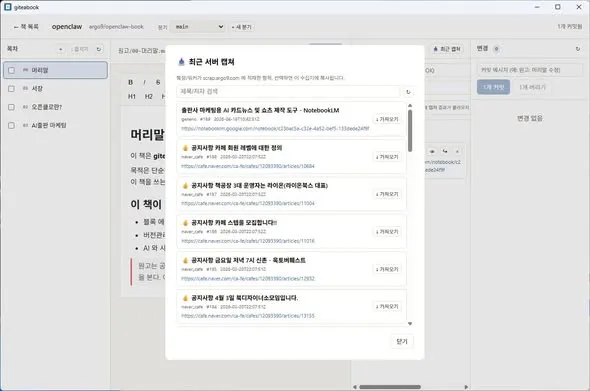Open the cafe article 11016 link
590x391 pixels.
248,241
